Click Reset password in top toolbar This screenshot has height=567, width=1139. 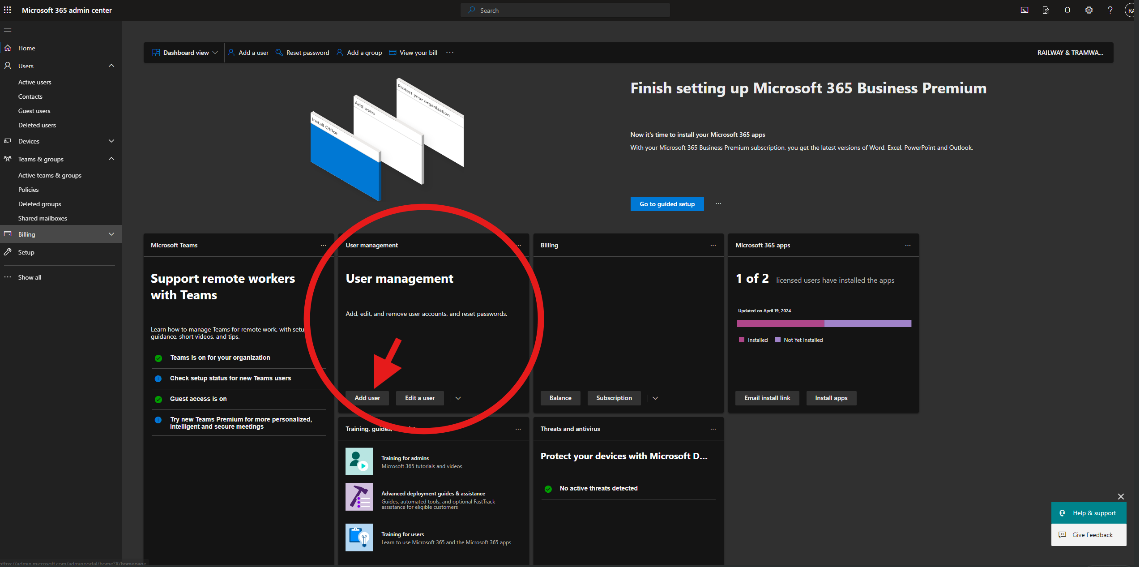pos(301,53)
